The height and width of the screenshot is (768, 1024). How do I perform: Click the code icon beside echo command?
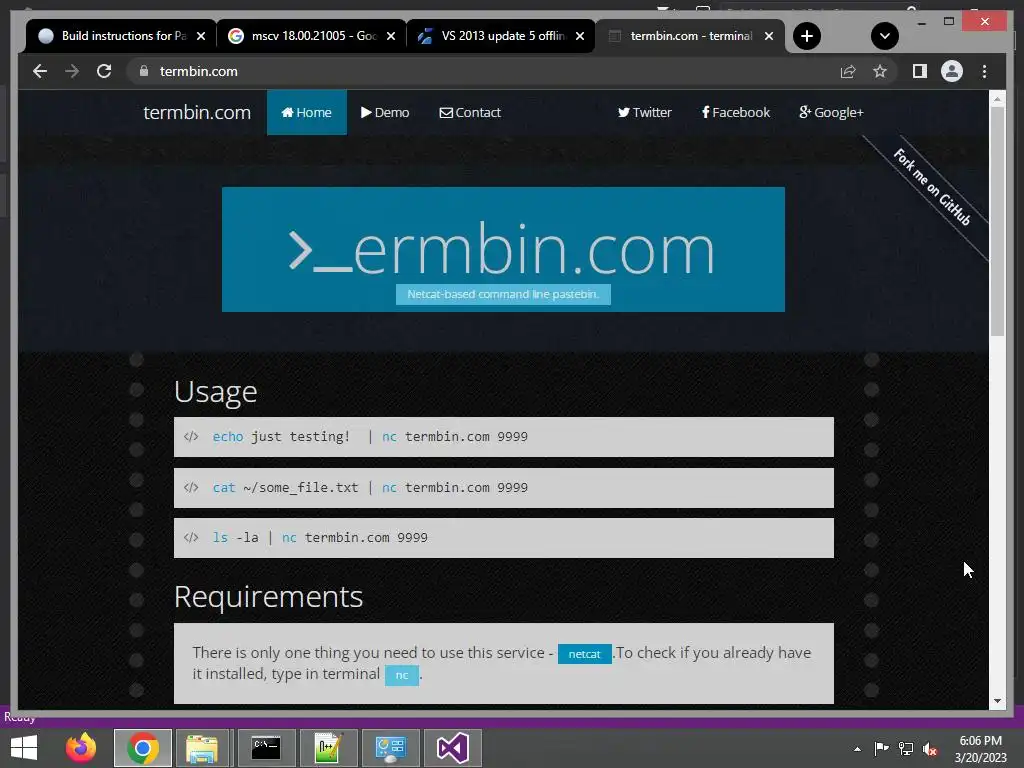click(191, 437)
